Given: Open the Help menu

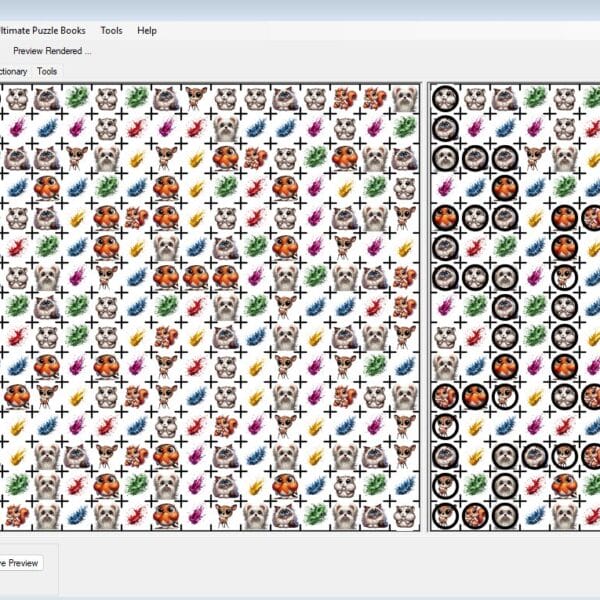Looking at the screenshot, I should click(x=147, y=30).
